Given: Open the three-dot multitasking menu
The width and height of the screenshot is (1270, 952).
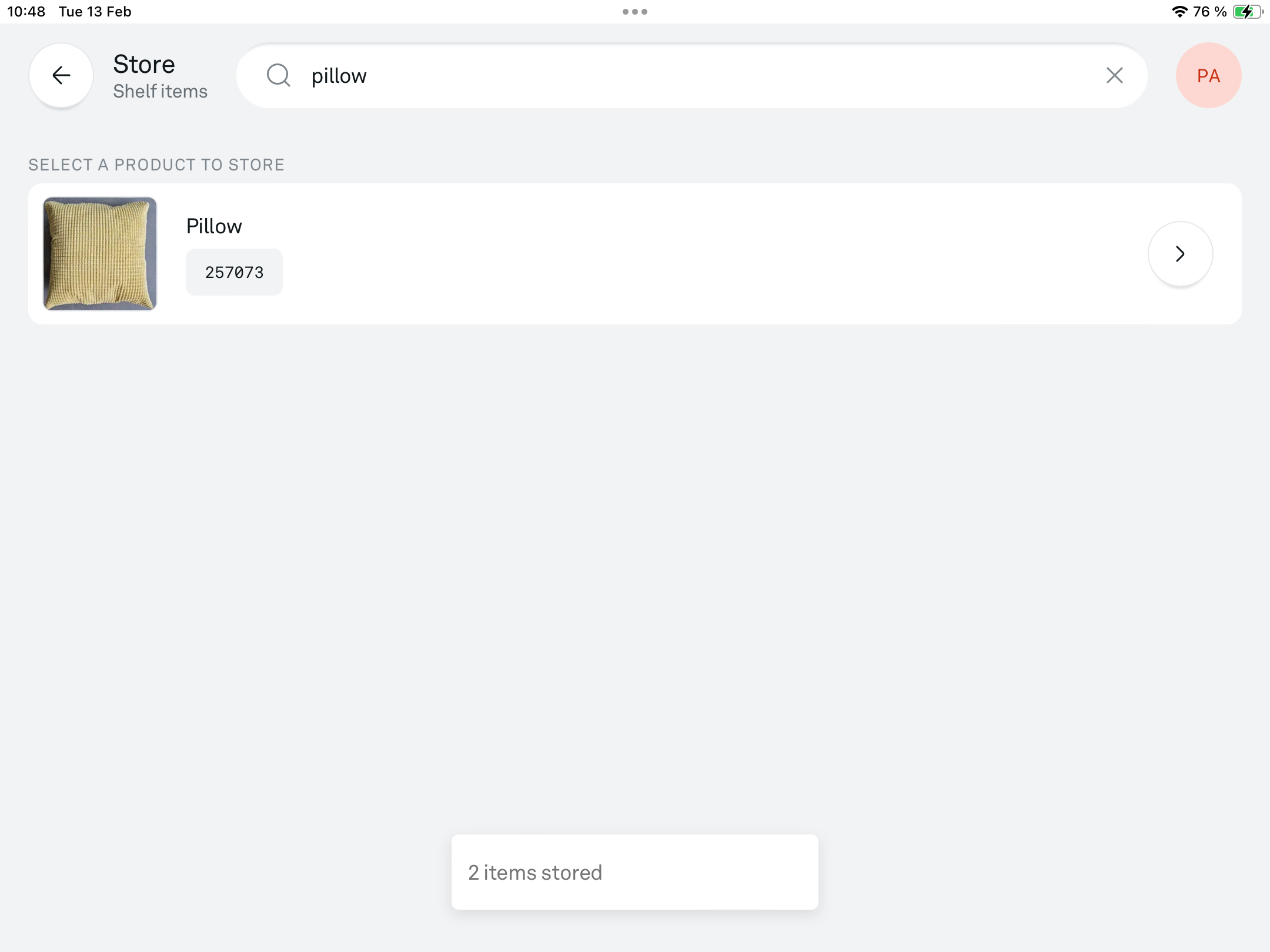Looking at the screenshot, I should [x=634, y=12].
